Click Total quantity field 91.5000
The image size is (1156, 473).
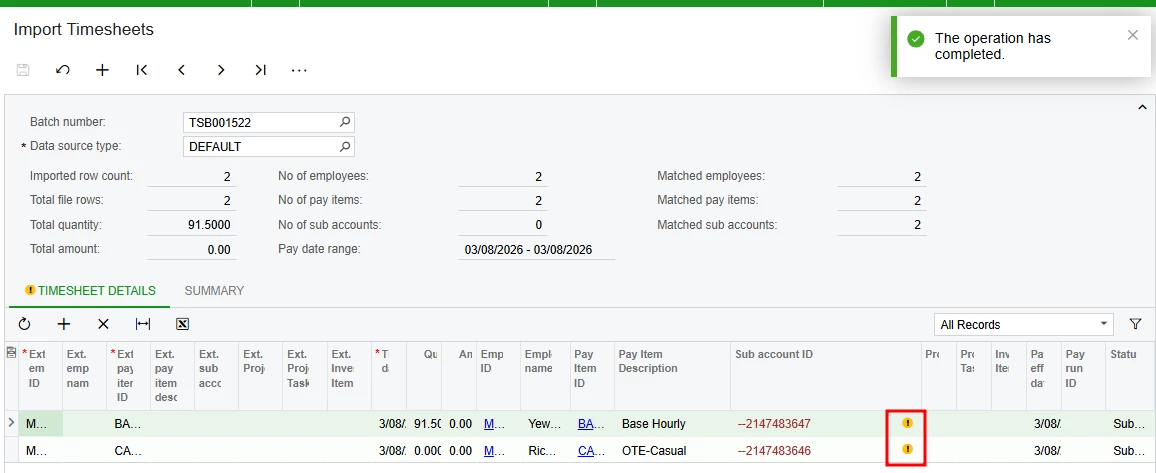tap(192, 225)
